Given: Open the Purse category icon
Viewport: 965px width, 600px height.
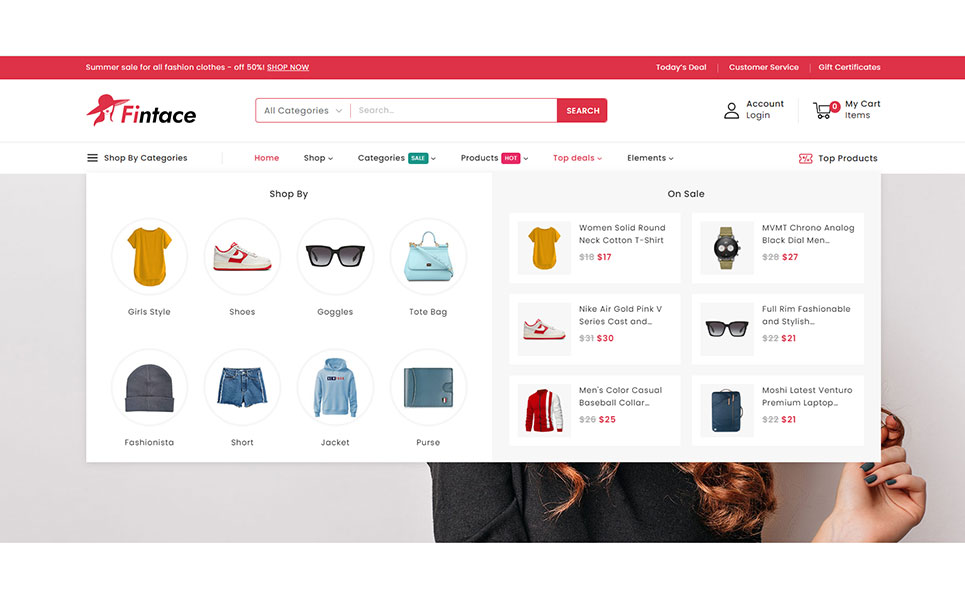Looking at the screenshot, I should point(428,387).
